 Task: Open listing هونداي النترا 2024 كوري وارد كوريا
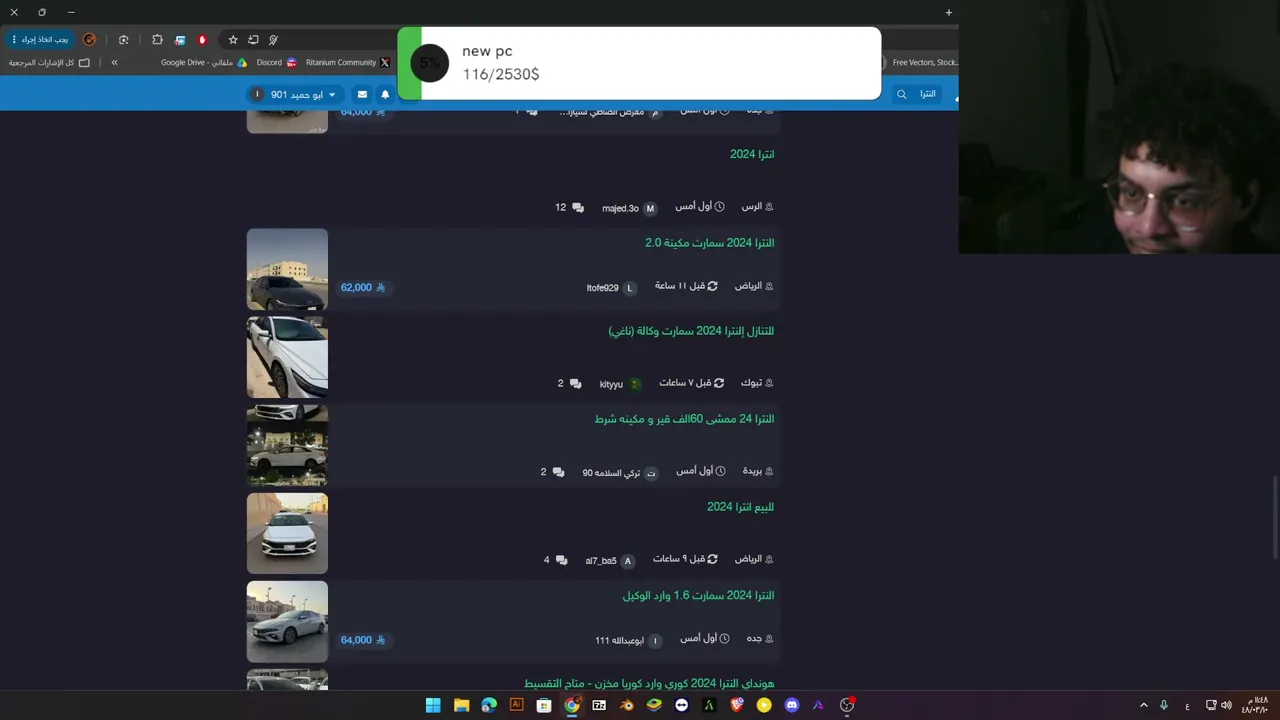tap(649, 684)
